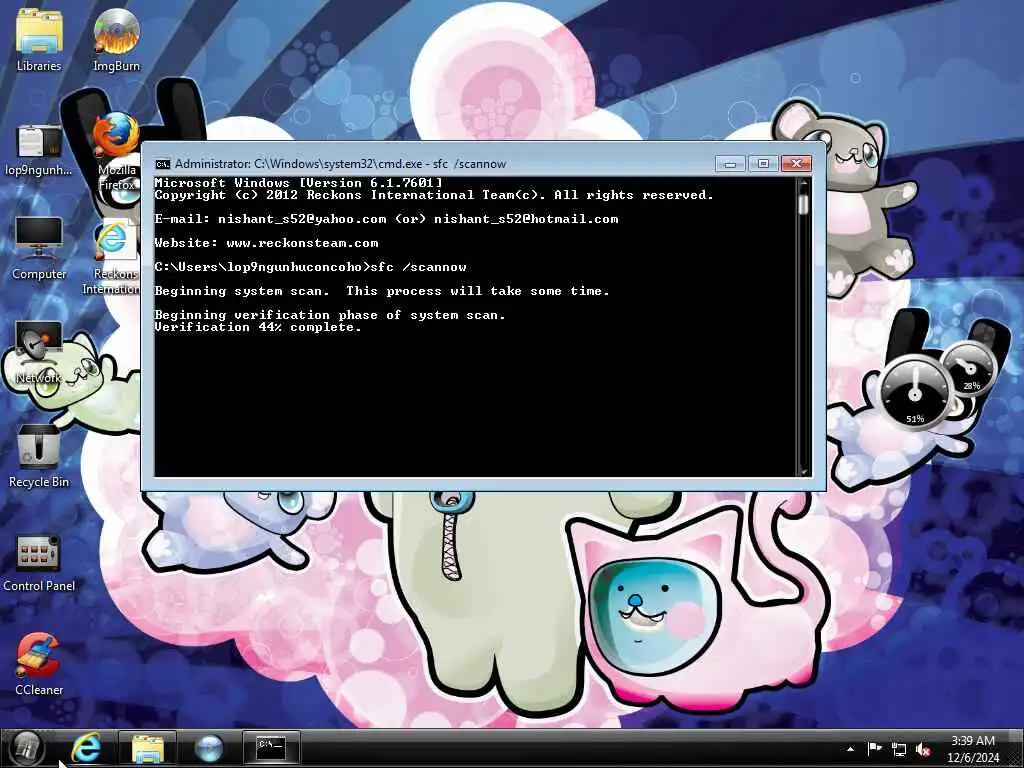Viewport: 1024px width, 768px height.
Task: Select the cmd.exe taskbar button
Action: 271,748
